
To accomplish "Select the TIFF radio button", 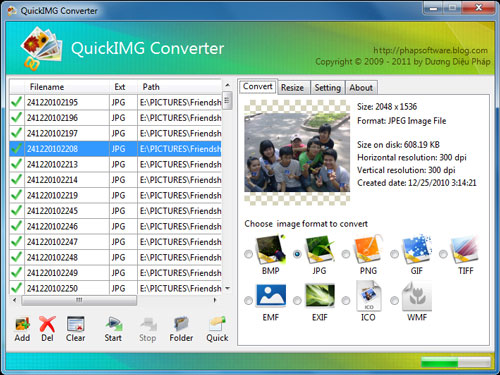I will click(443, 254).
